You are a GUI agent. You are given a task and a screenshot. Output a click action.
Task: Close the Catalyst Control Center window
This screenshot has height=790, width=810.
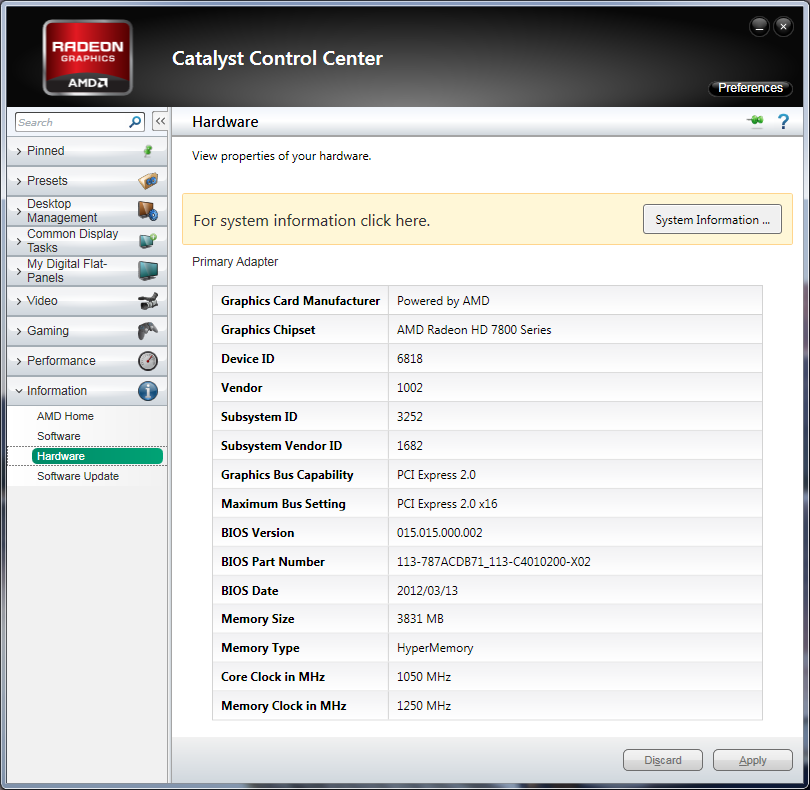click(783, 26)
